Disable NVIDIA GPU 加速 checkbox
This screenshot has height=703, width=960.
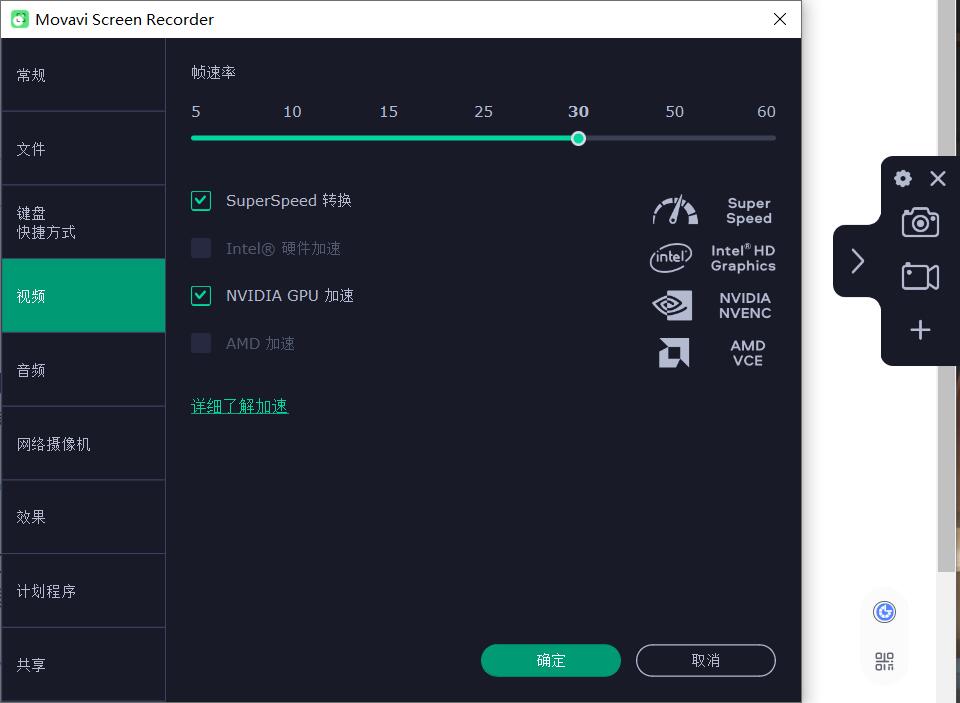coord(201,296)
